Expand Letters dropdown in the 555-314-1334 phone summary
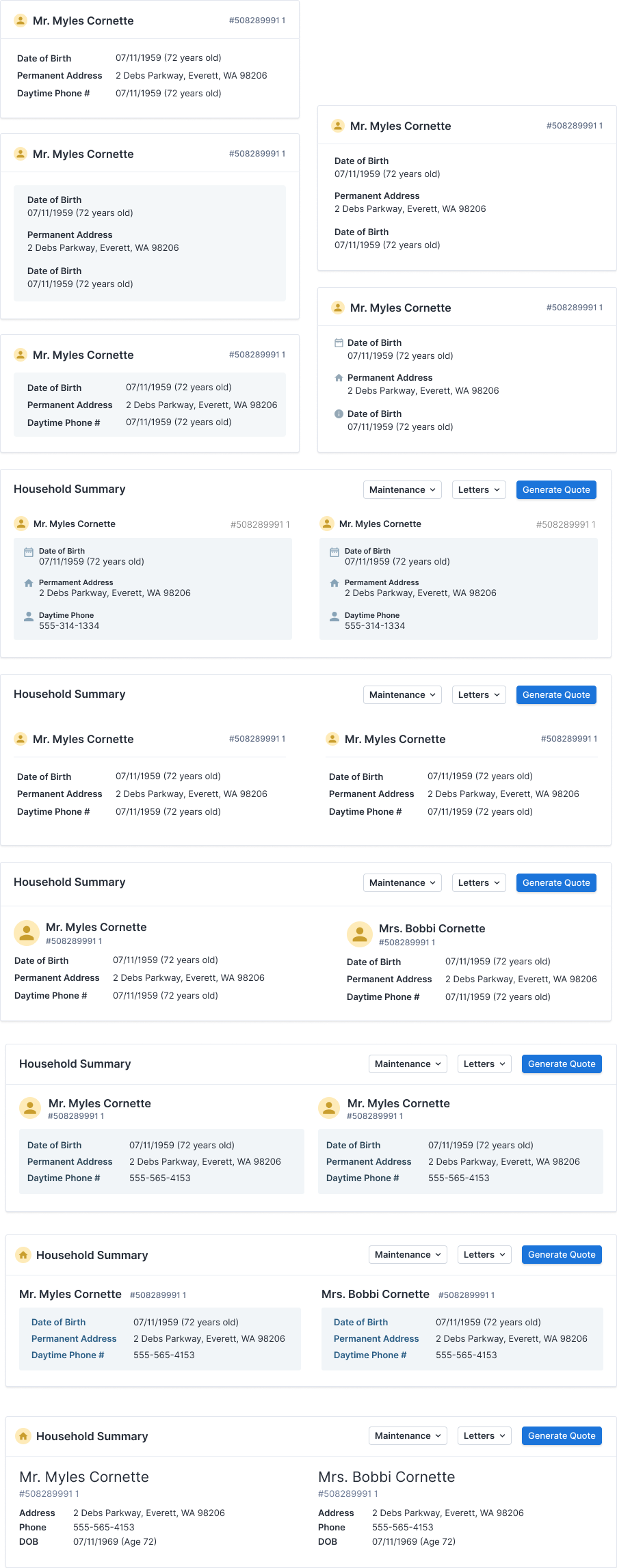This screenshot has height=1568, width=617. (478, 489)
